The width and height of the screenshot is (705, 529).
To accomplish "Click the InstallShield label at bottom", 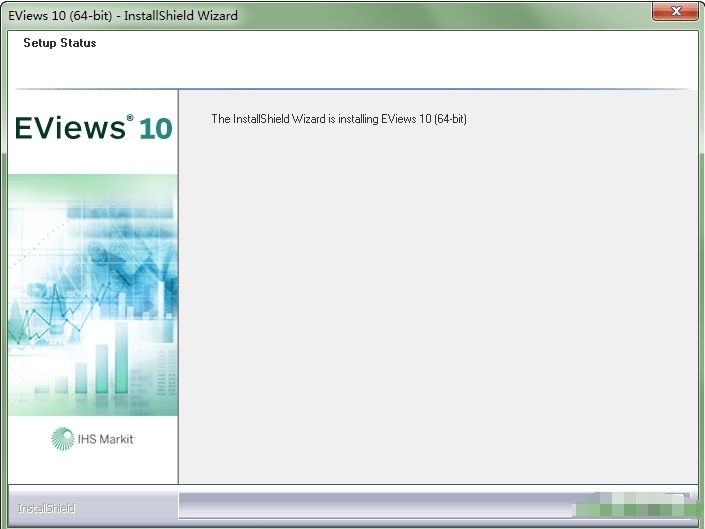I will (x=46, y=508).
